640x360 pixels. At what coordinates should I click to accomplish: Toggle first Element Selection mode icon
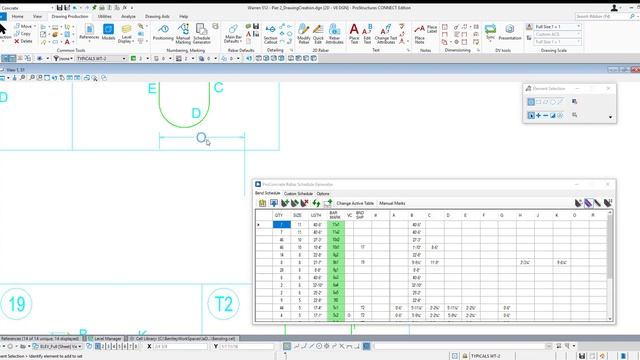tap(531, 102)
